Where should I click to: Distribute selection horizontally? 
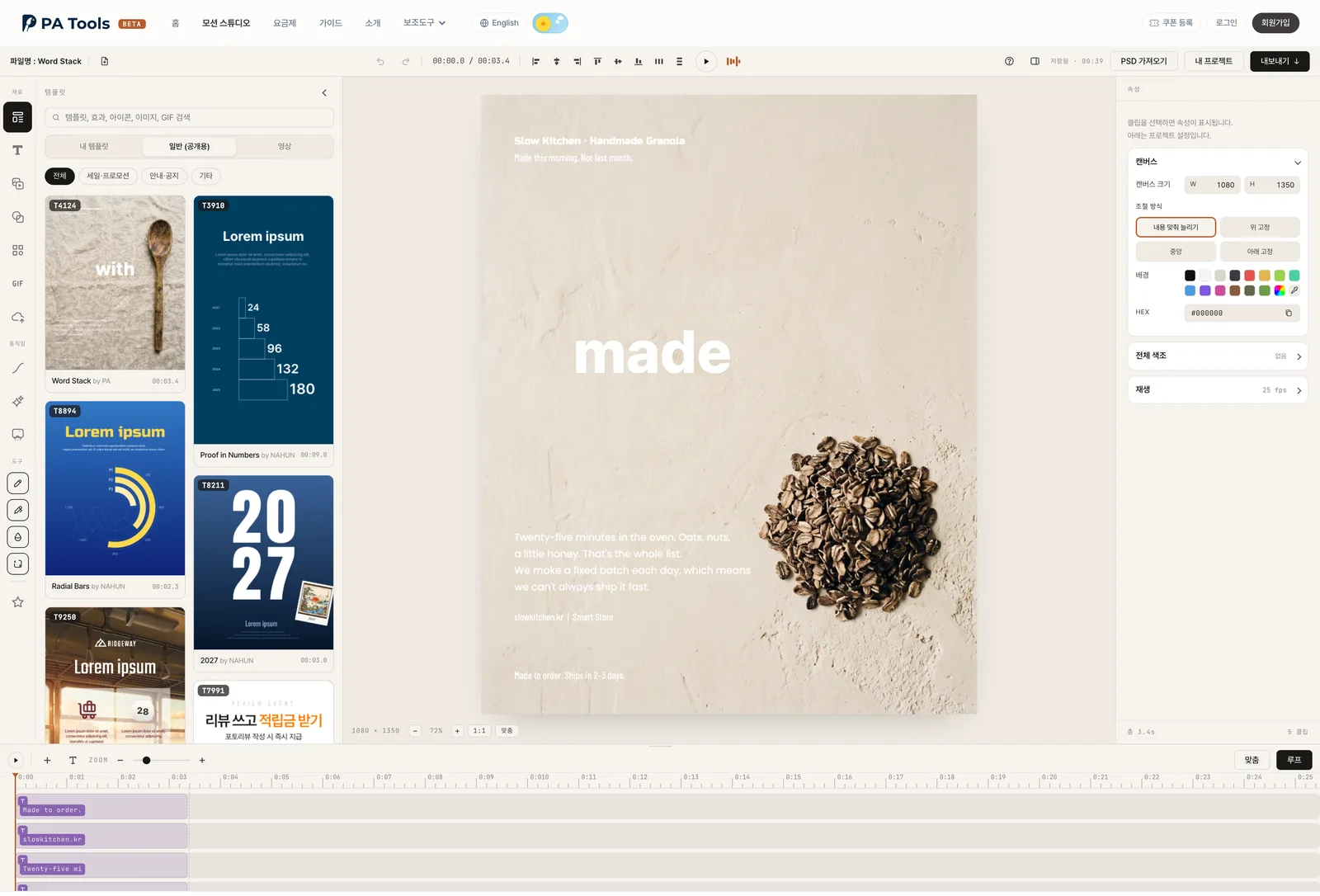659,61
